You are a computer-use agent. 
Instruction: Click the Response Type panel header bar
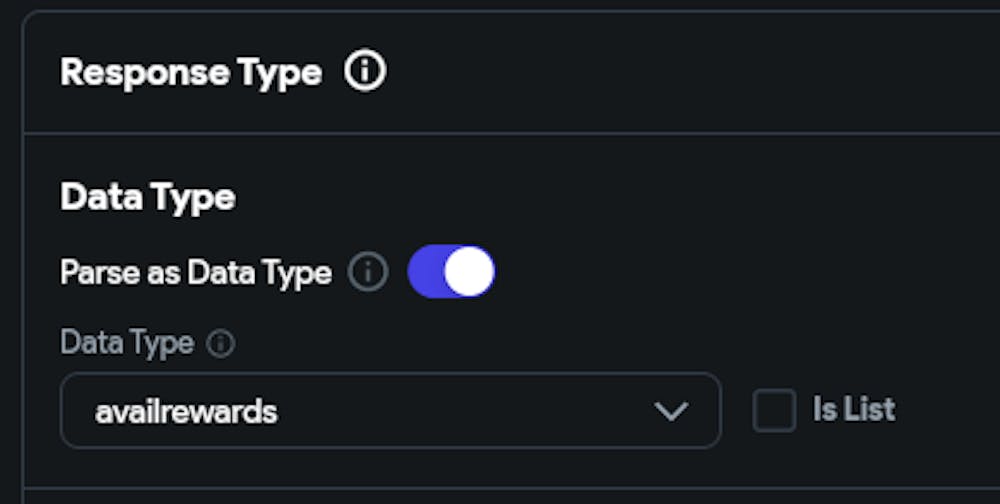(x=650, y=73)
